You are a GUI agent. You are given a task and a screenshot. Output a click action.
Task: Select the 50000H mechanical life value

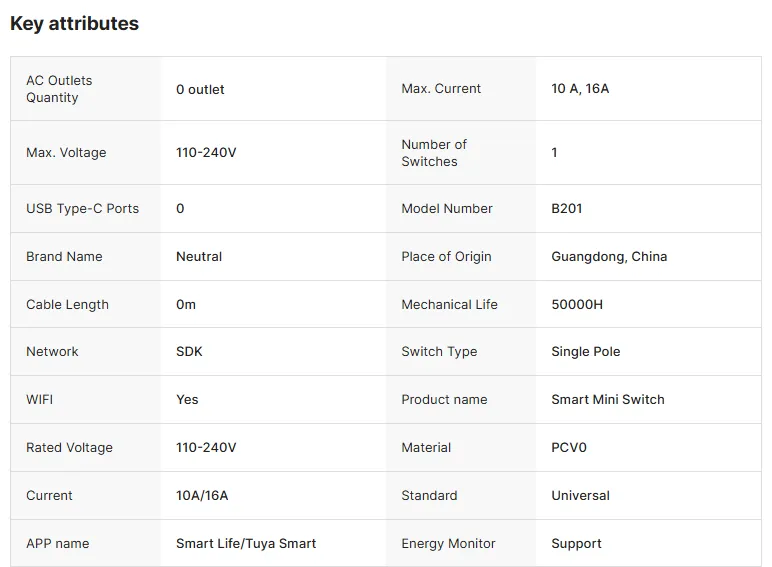click(577, 305)
